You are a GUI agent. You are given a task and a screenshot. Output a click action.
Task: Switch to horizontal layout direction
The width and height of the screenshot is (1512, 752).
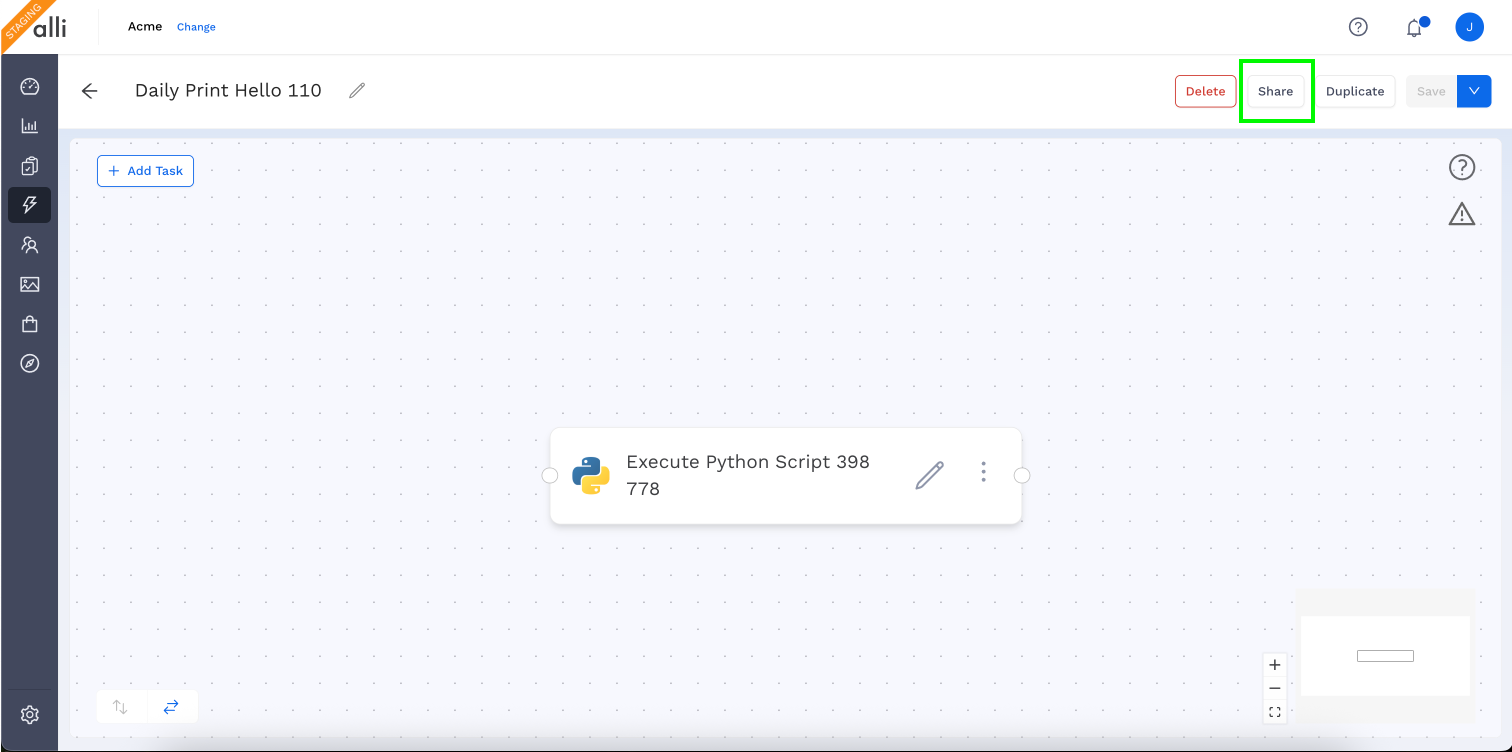click(171, 707)
